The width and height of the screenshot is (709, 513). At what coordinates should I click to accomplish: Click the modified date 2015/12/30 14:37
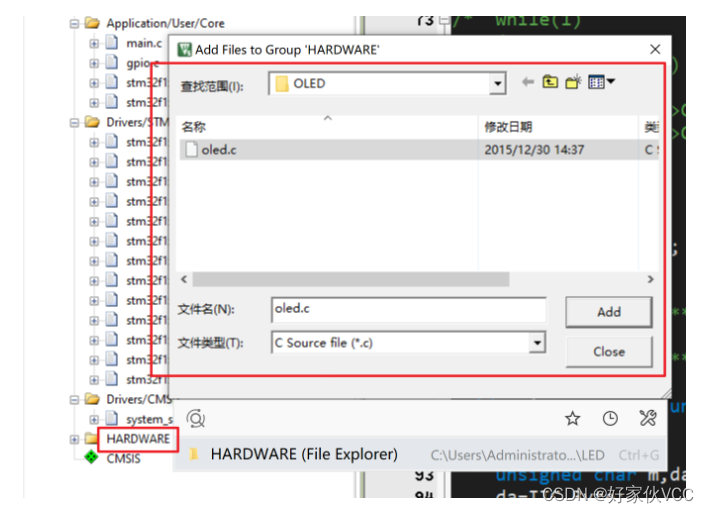point(534,150)
